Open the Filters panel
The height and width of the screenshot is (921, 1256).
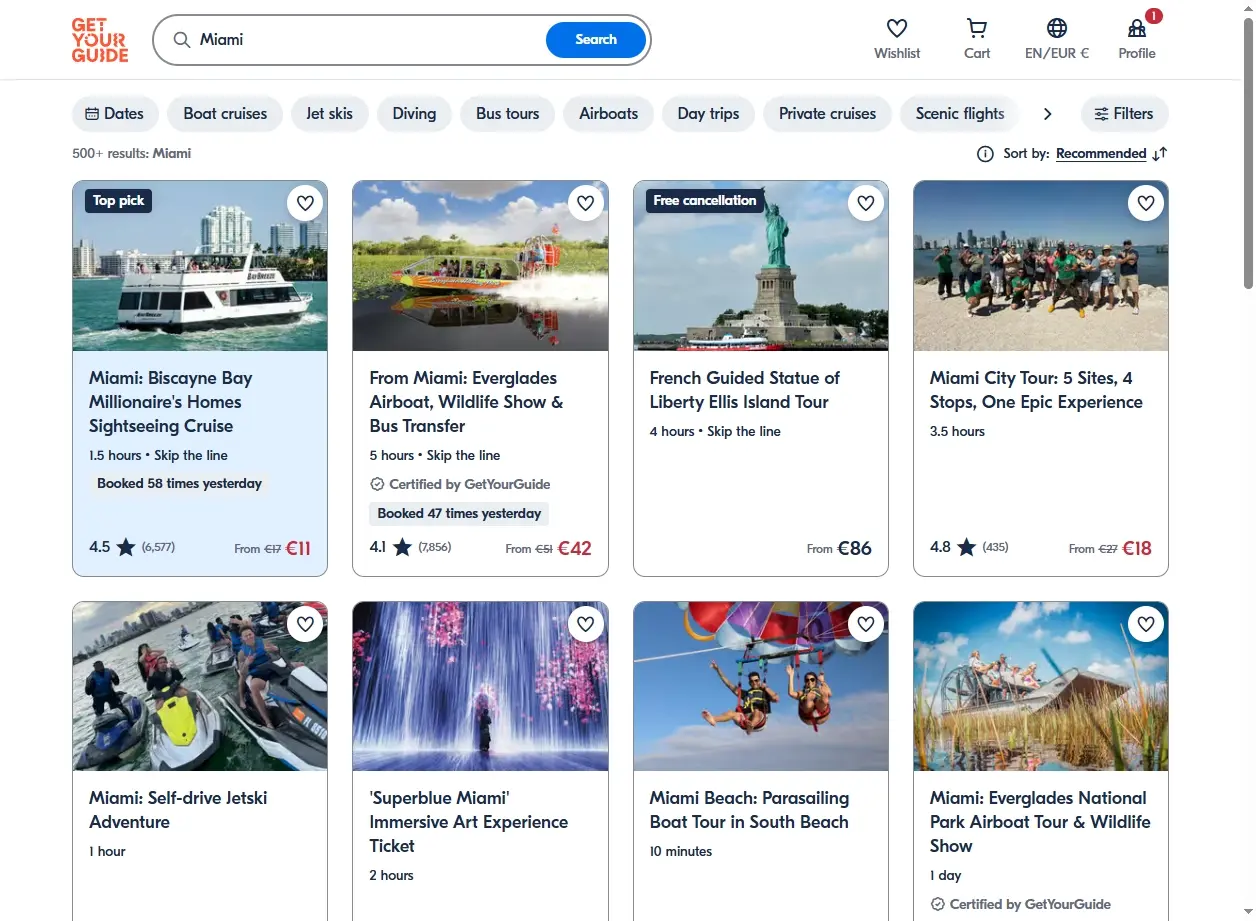click(x=1124, y=114)
